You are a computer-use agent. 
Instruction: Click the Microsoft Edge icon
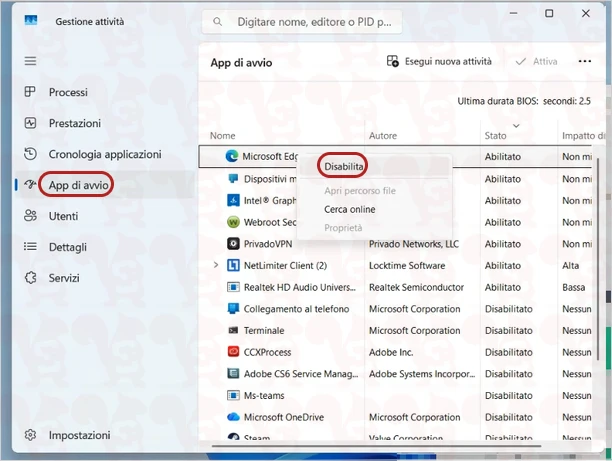[x=232, y=156]
